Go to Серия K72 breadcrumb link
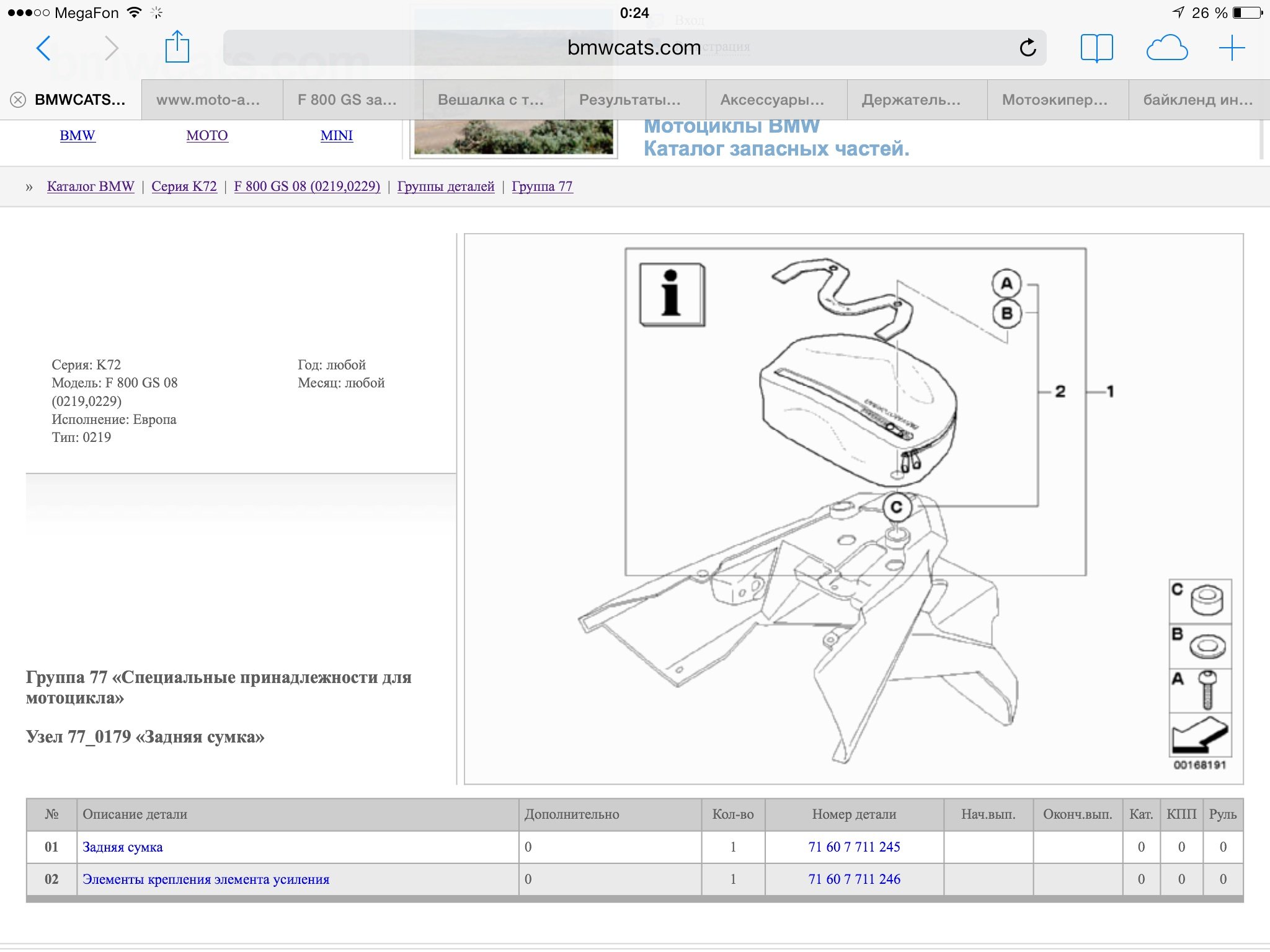Viewport: 1270px width, 952px height. (184, 187)
